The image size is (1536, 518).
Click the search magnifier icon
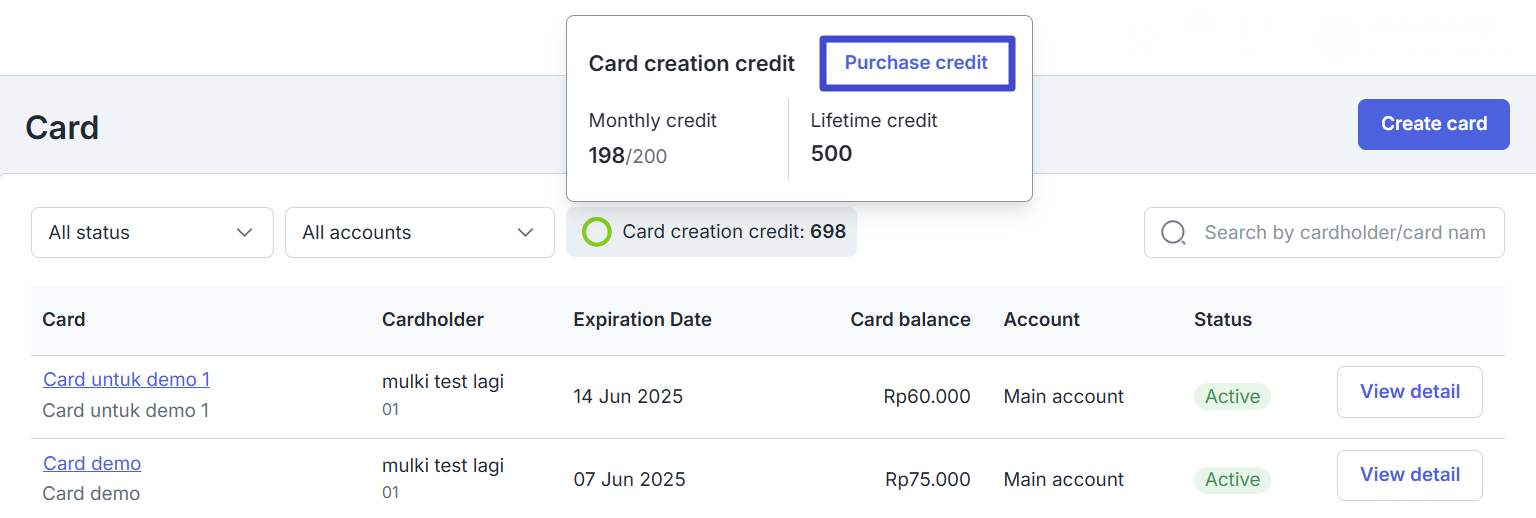pos(1174,233)
